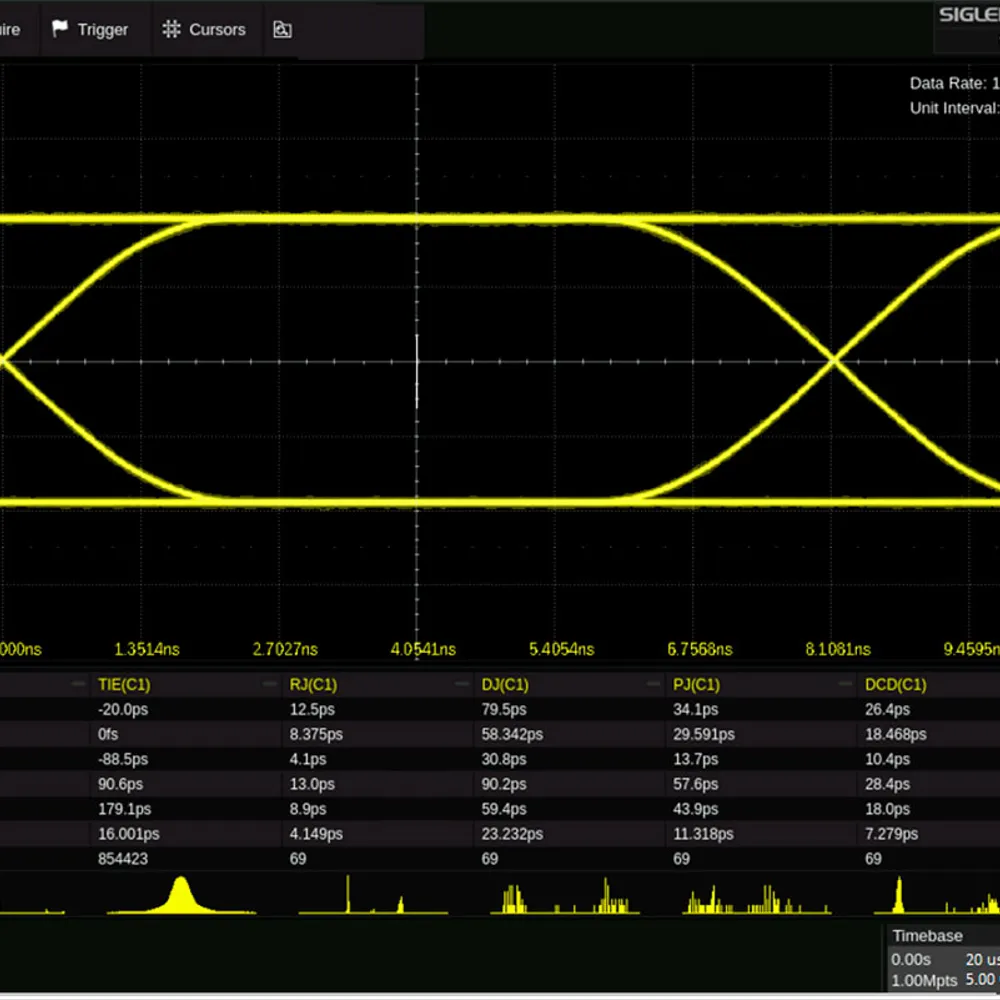This screenshot has height=1000, width=1000.
Task: Select the RJ(C1) measurement header
Action: [x=312, y=685]
